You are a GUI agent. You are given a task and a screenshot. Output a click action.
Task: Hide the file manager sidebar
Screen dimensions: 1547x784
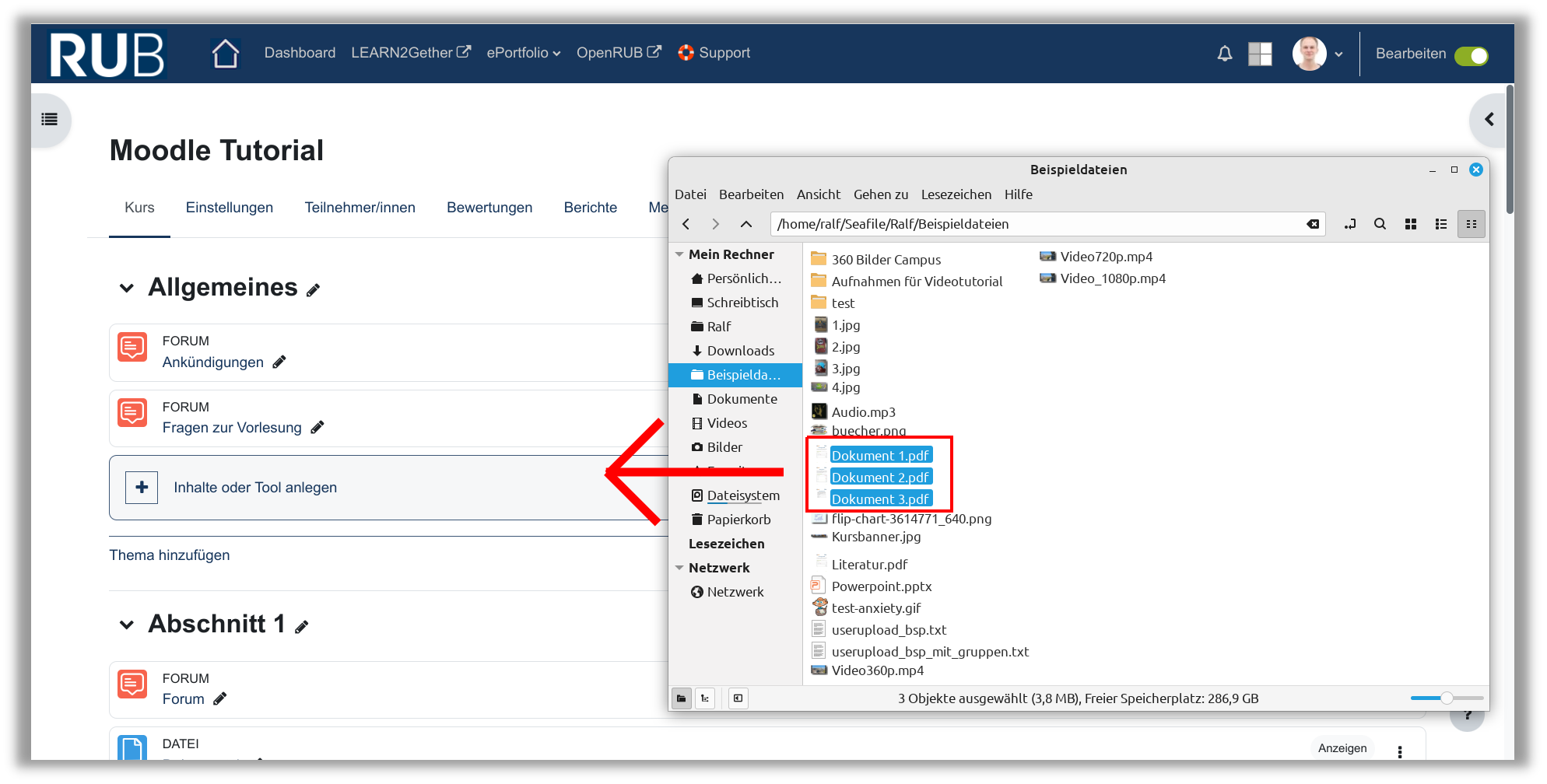pyautogui.click(x=738, y=698)
